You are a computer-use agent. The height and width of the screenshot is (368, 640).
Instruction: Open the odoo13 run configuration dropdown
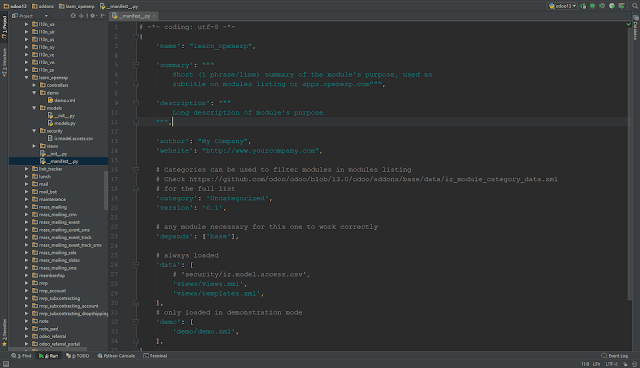pyautogui.click(x=562, y=6)
